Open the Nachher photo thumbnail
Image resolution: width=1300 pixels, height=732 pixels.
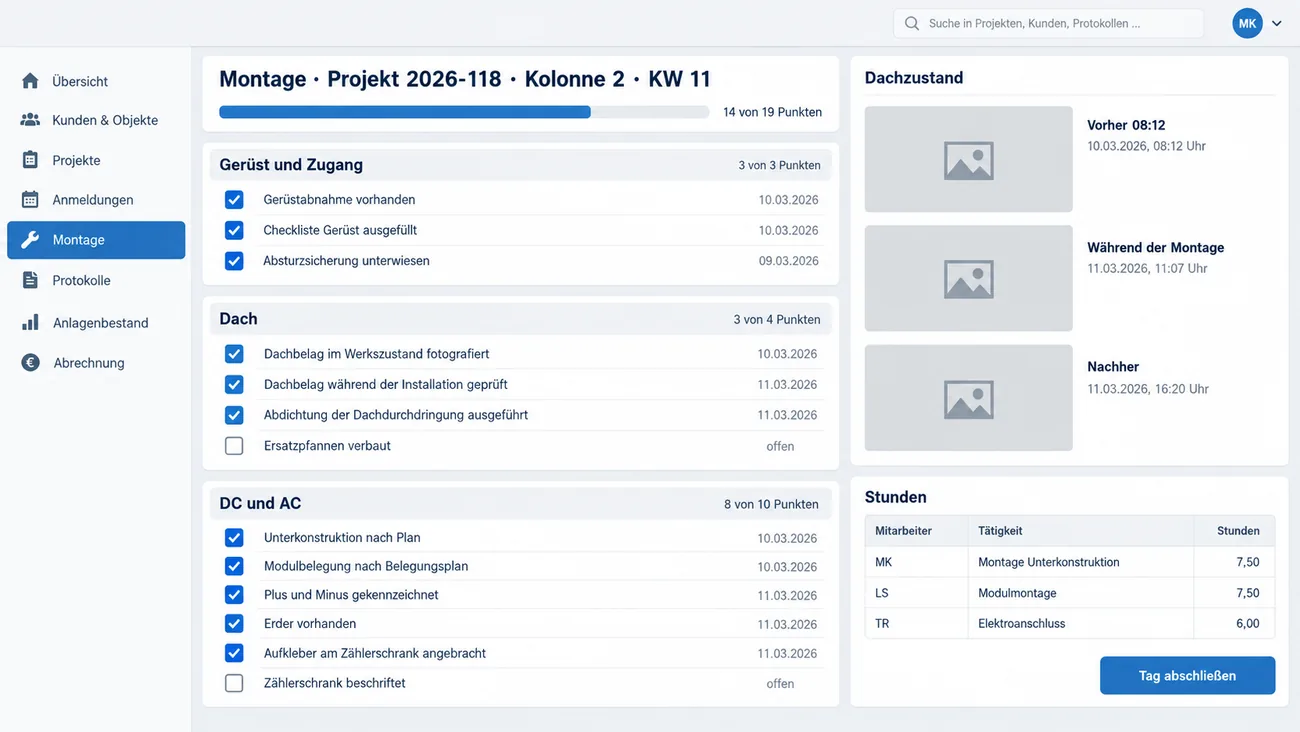[x=968, y=398]
